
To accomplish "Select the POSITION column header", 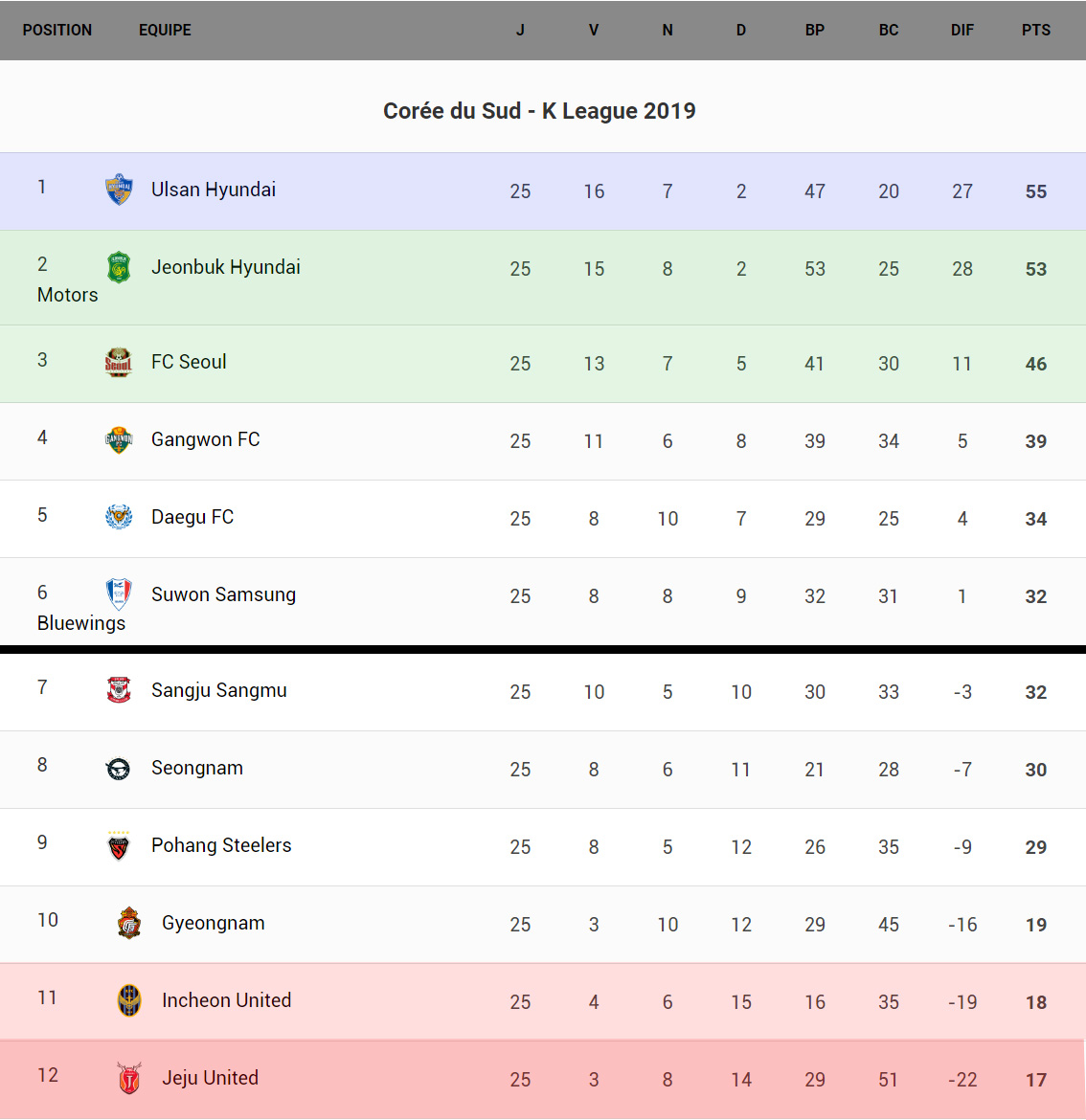I will tap(57, 31).
